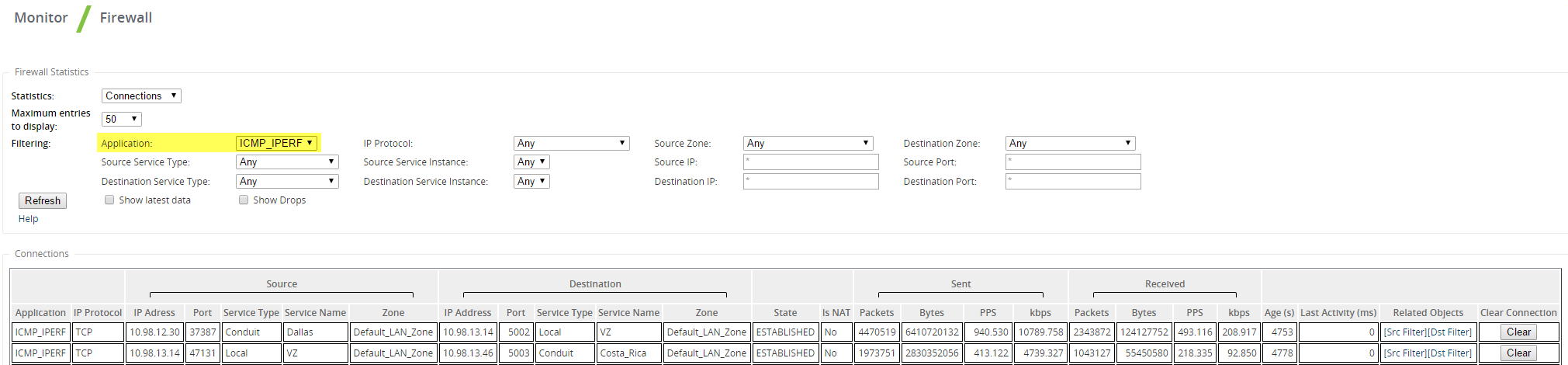This screenshot has width=1568, height=365.
Task: Click the sent packets 4470519 cell
Action: tap(877, 332)
